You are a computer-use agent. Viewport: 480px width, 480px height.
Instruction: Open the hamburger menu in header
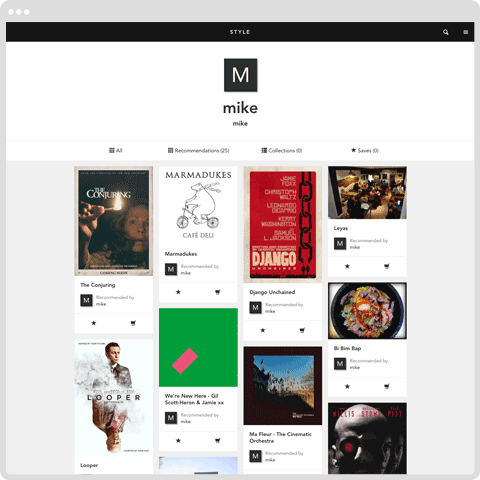pos(466,32)
